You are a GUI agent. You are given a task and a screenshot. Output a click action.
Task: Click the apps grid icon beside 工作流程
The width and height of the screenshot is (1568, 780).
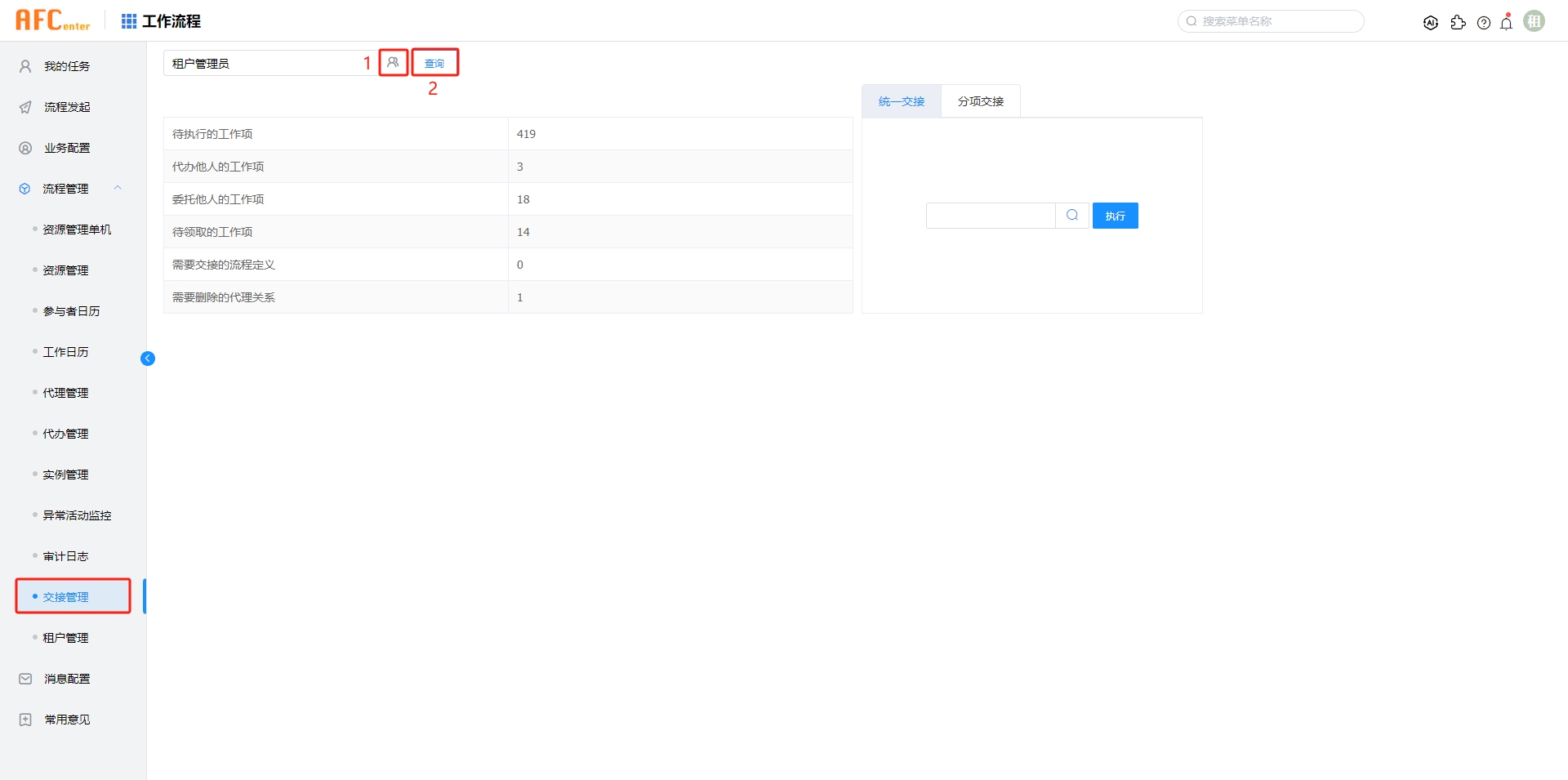[128, 20]
